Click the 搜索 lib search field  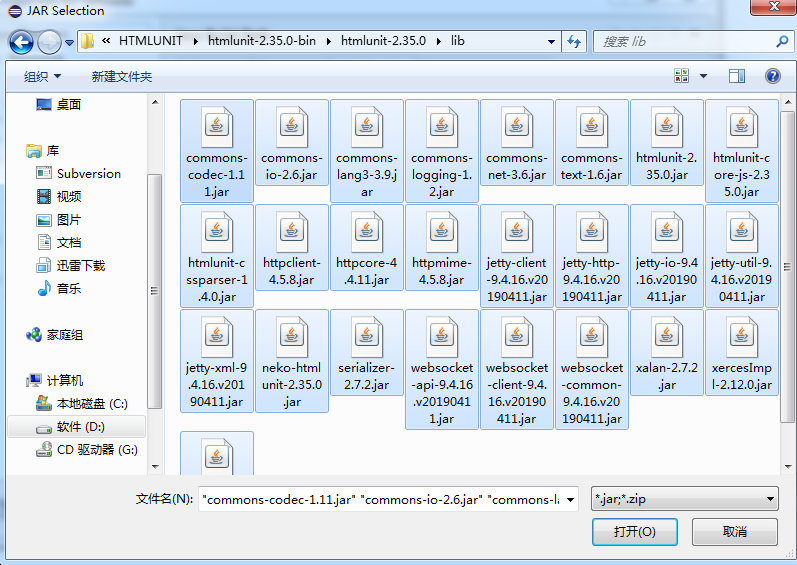686,41
